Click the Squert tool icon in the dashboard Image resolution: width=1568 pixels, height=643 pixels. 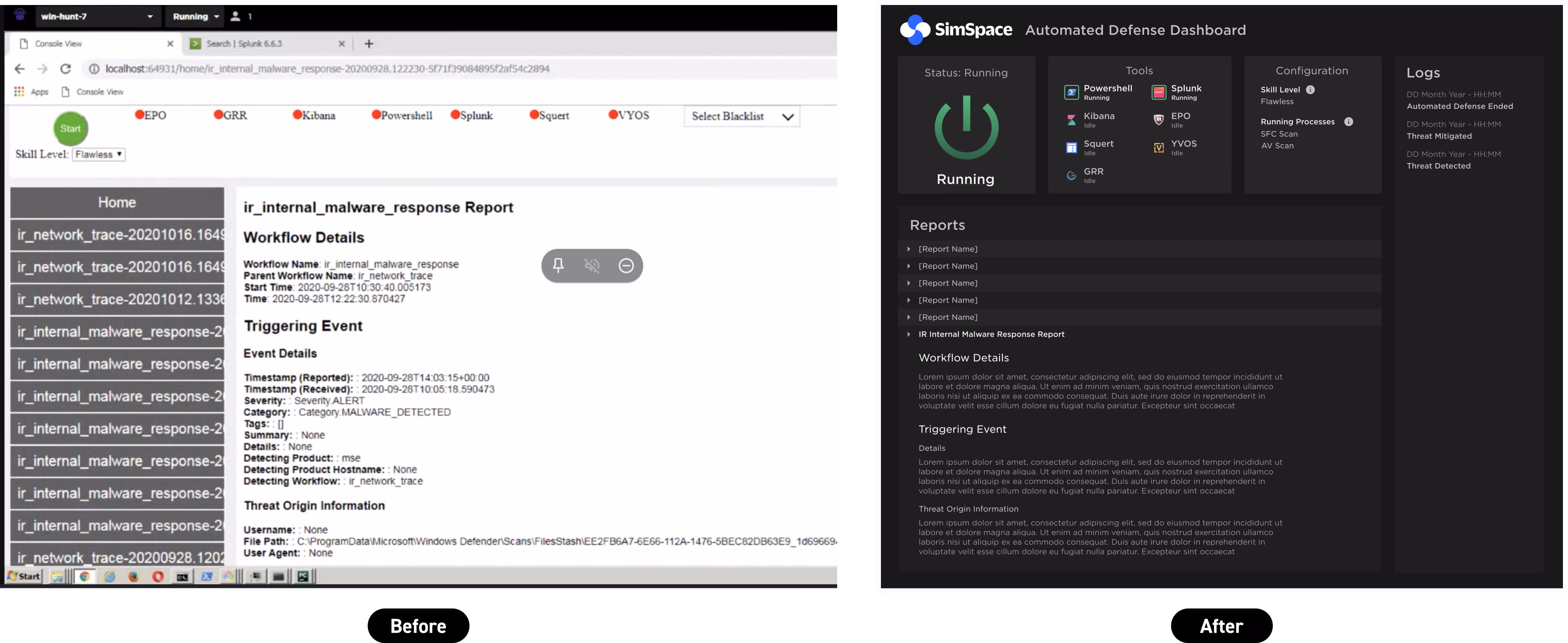click(x=1071, y=148)
